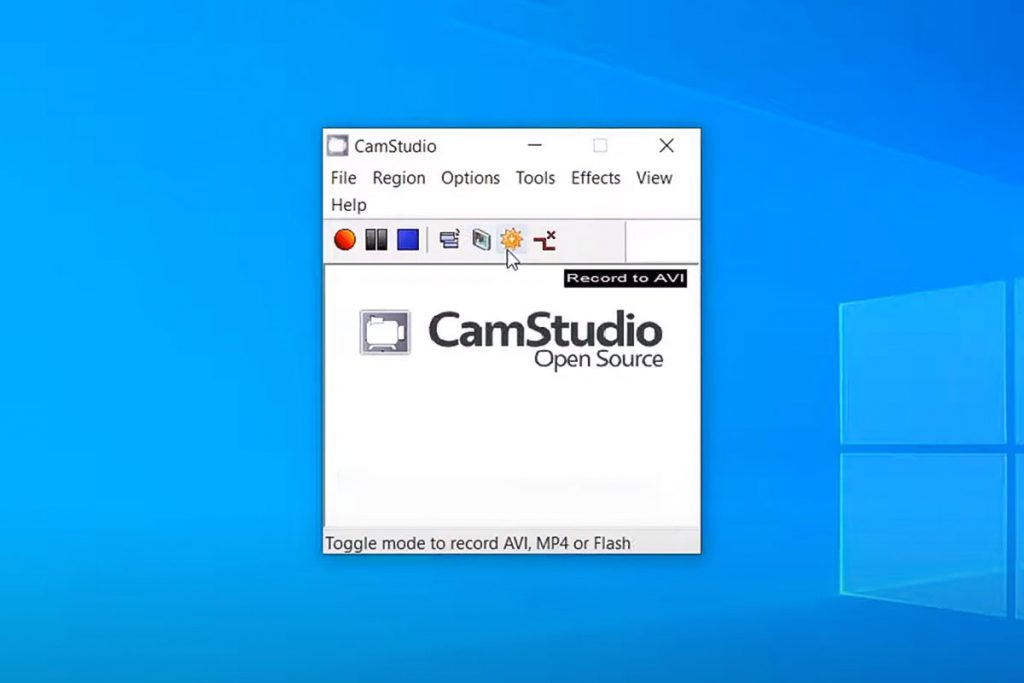Image resolution: width=1024 pixels, height=683 pixels.
Task: Open the Region selection tool icon
Action: (450, 240)
